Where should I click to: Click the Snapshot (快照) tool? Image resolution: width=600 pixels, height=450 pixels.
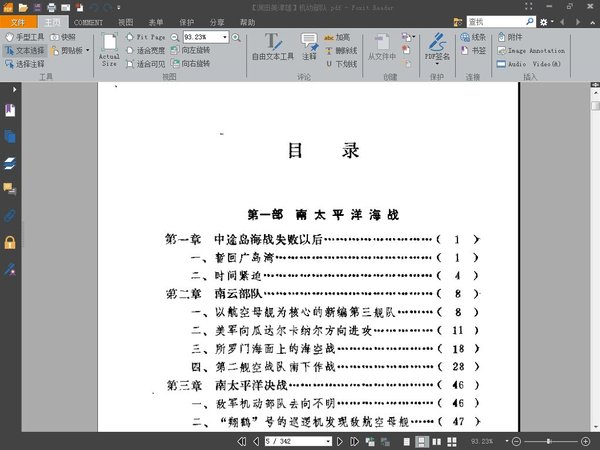(x=61, y=37)
